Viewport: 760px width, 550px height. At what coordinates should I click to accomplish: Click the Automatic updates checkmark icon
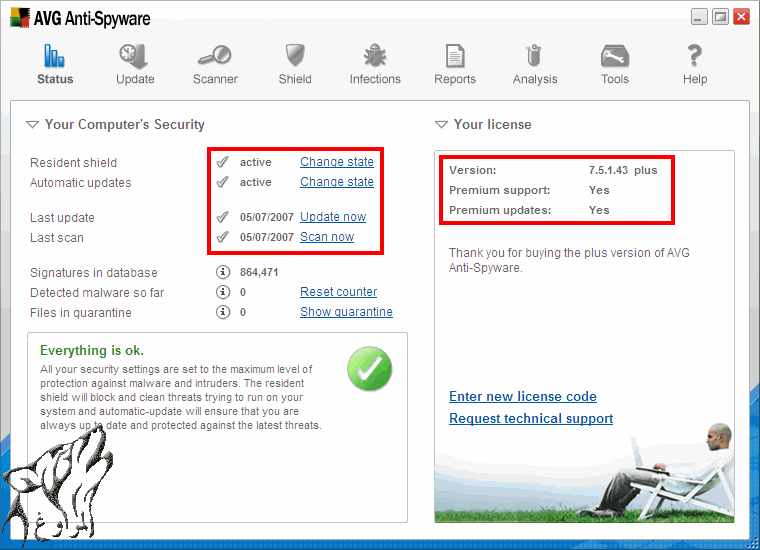click(222, 182)
